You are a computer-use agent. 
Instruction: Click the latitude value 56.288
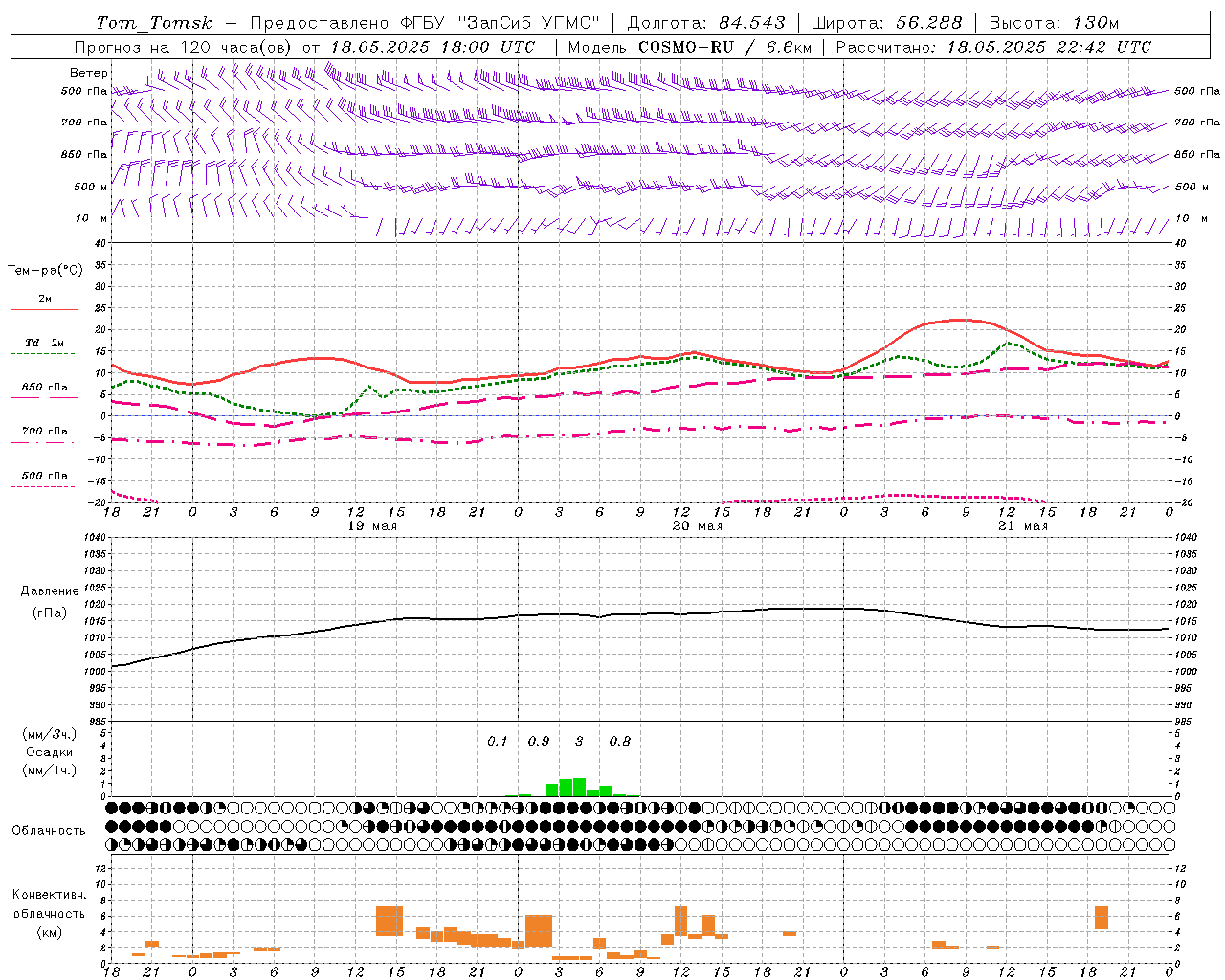point(928,23)
